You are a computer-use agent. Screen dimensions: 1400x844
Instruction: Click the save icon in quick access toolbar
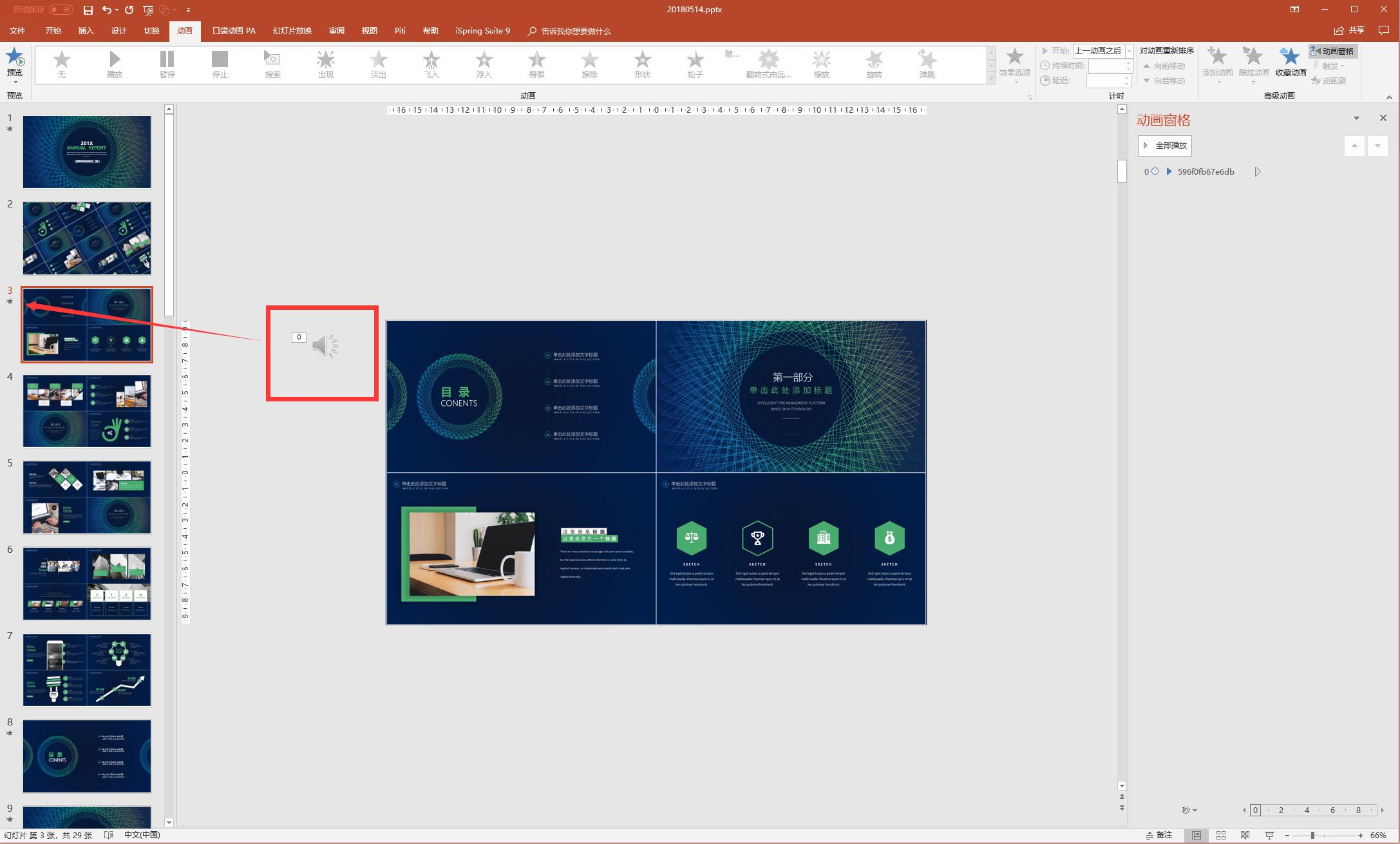coord(88,10)
